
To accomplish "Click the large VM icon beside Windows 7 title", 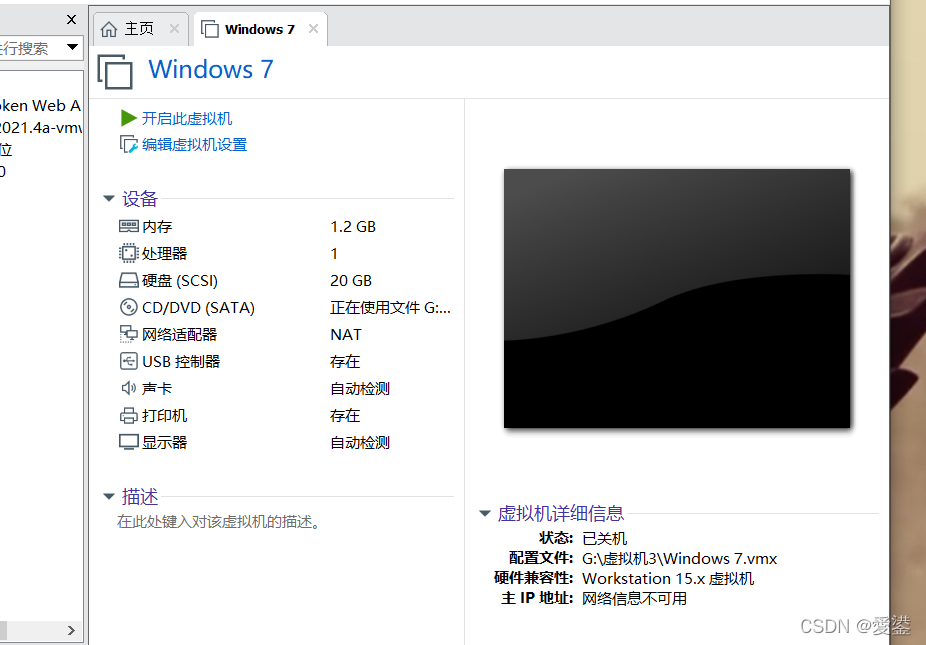I will (115, 71).
